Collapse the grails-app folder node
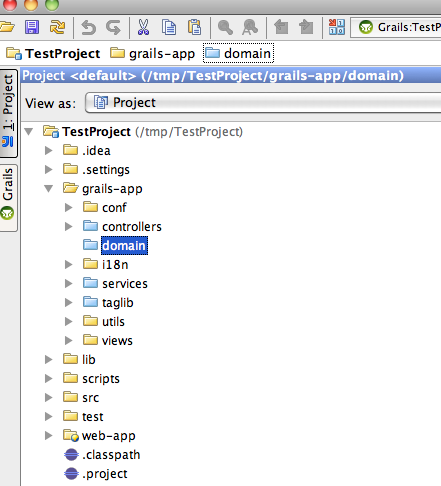 pos(49,189)
